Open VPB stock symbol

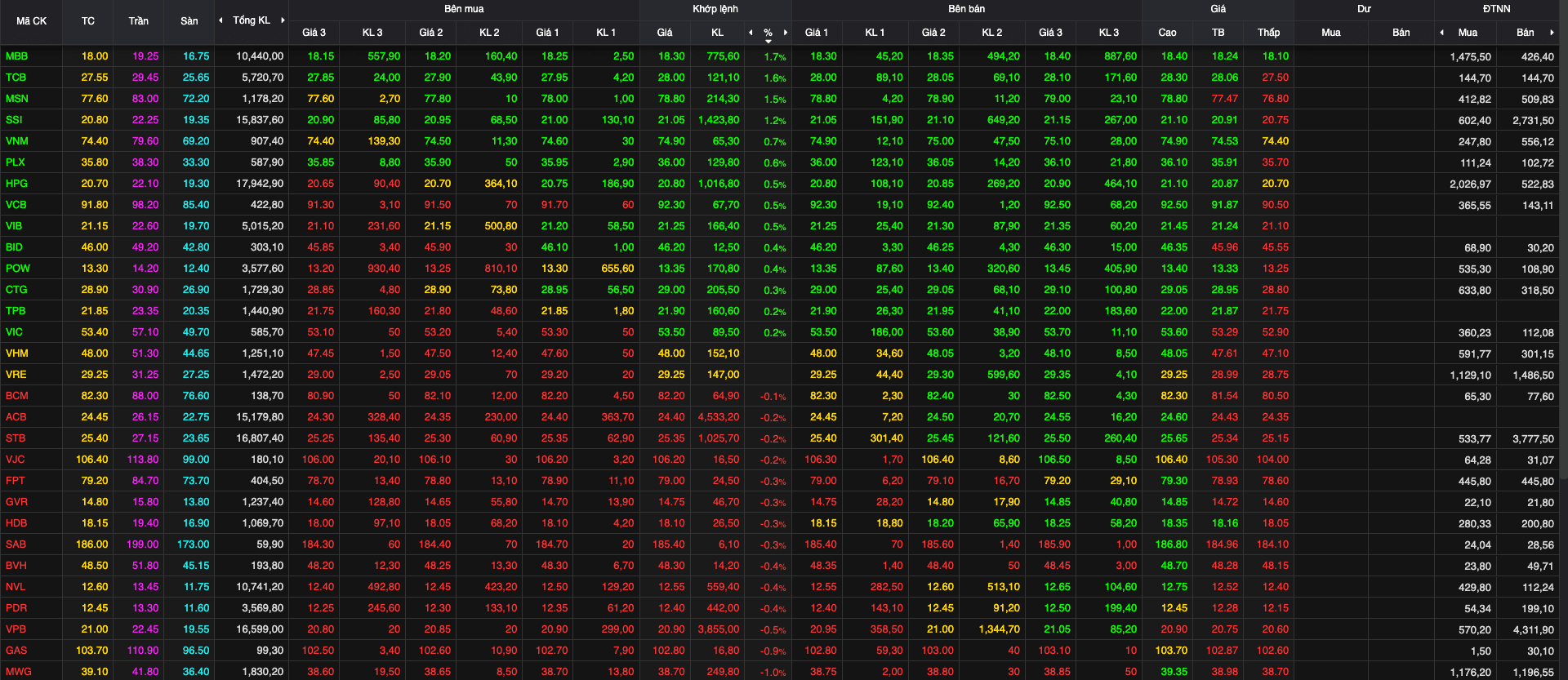(16, 629)
